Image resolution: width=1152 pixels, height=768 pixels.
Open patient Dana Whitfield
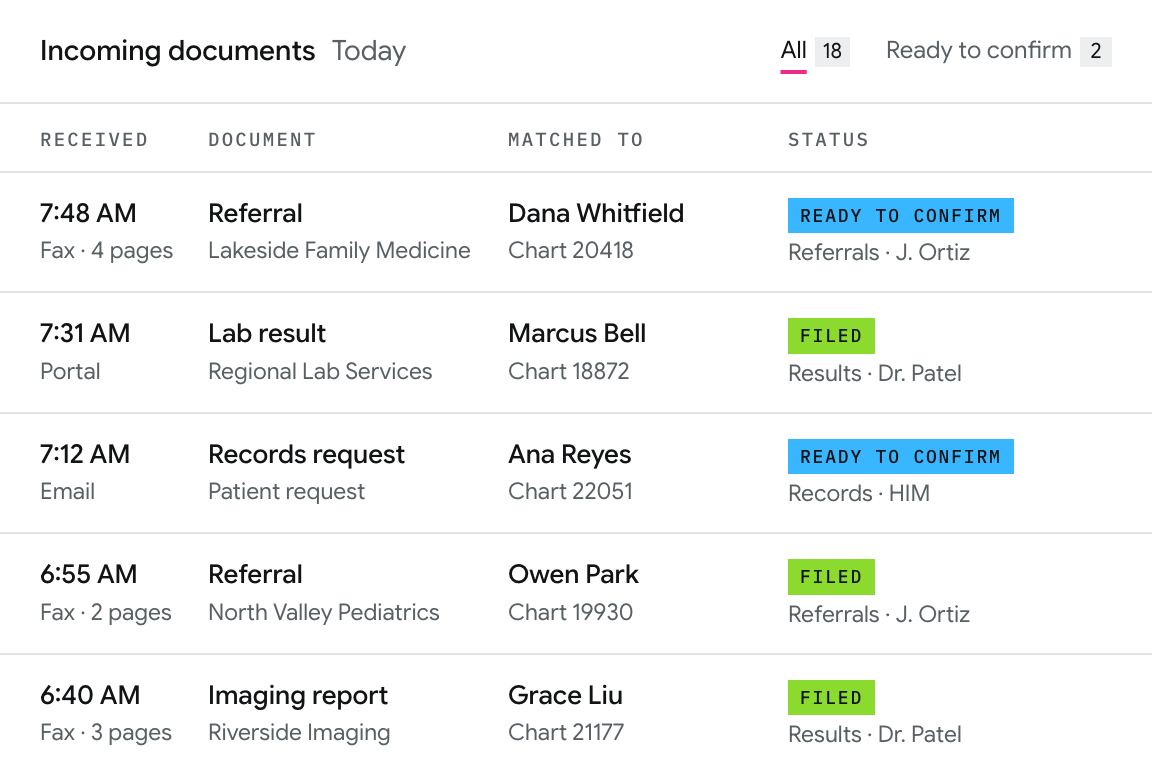(596, 213)
